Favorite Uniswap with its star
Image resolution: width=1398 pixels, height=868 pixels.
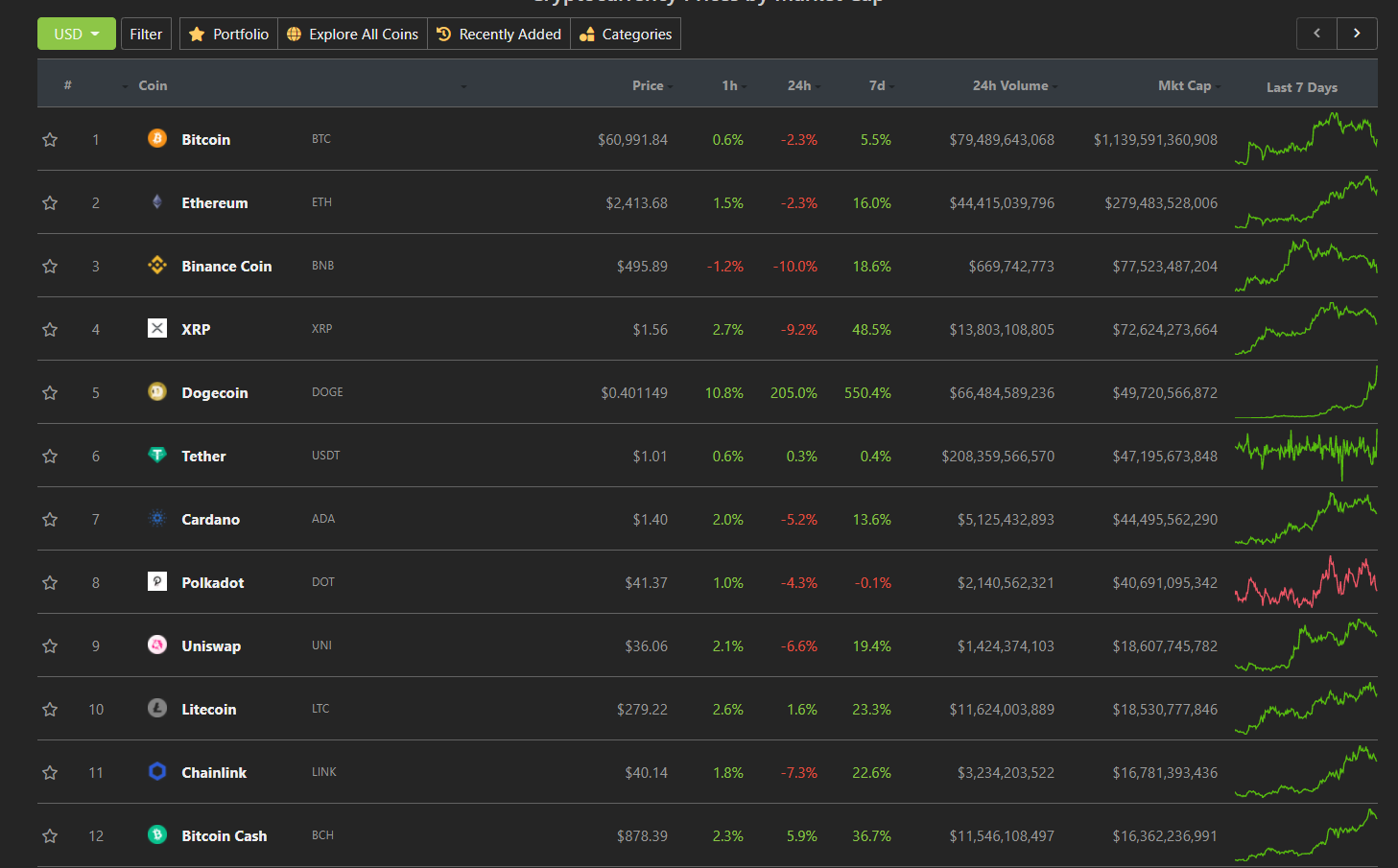click(x=50, y=646)
